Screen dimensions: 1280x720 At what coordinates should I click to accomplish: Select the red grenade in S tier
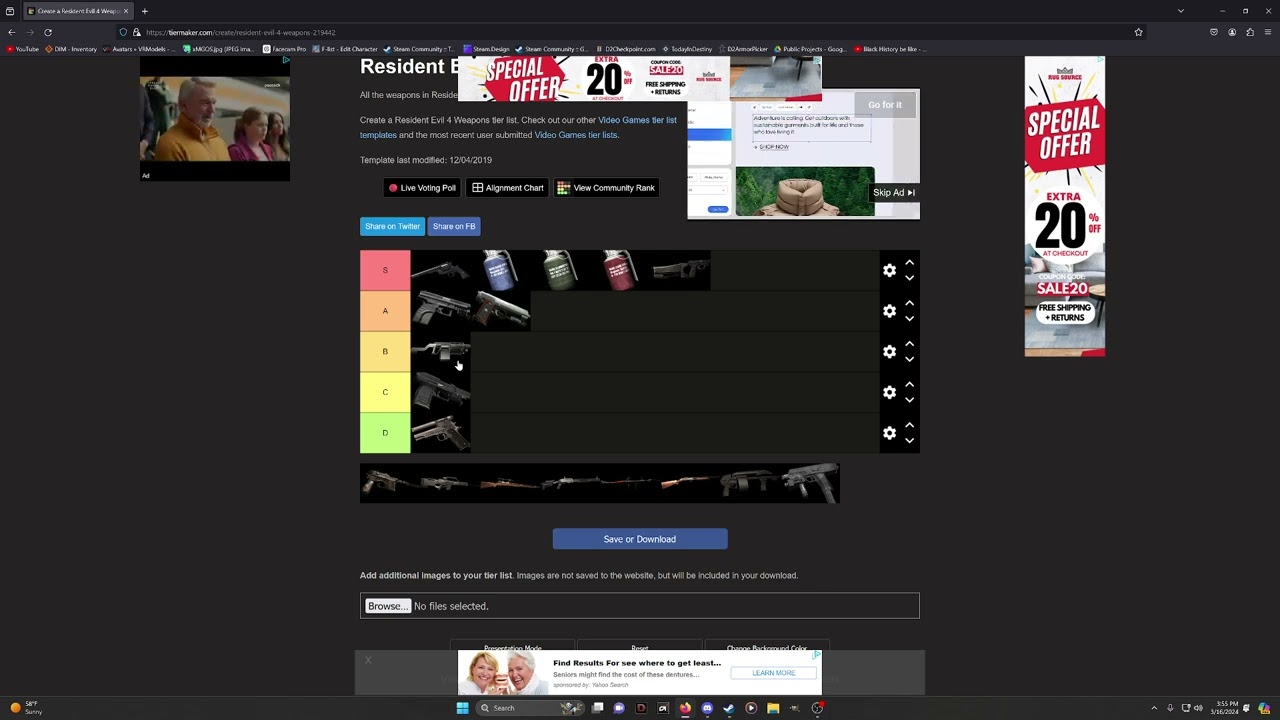click(620, 270)
